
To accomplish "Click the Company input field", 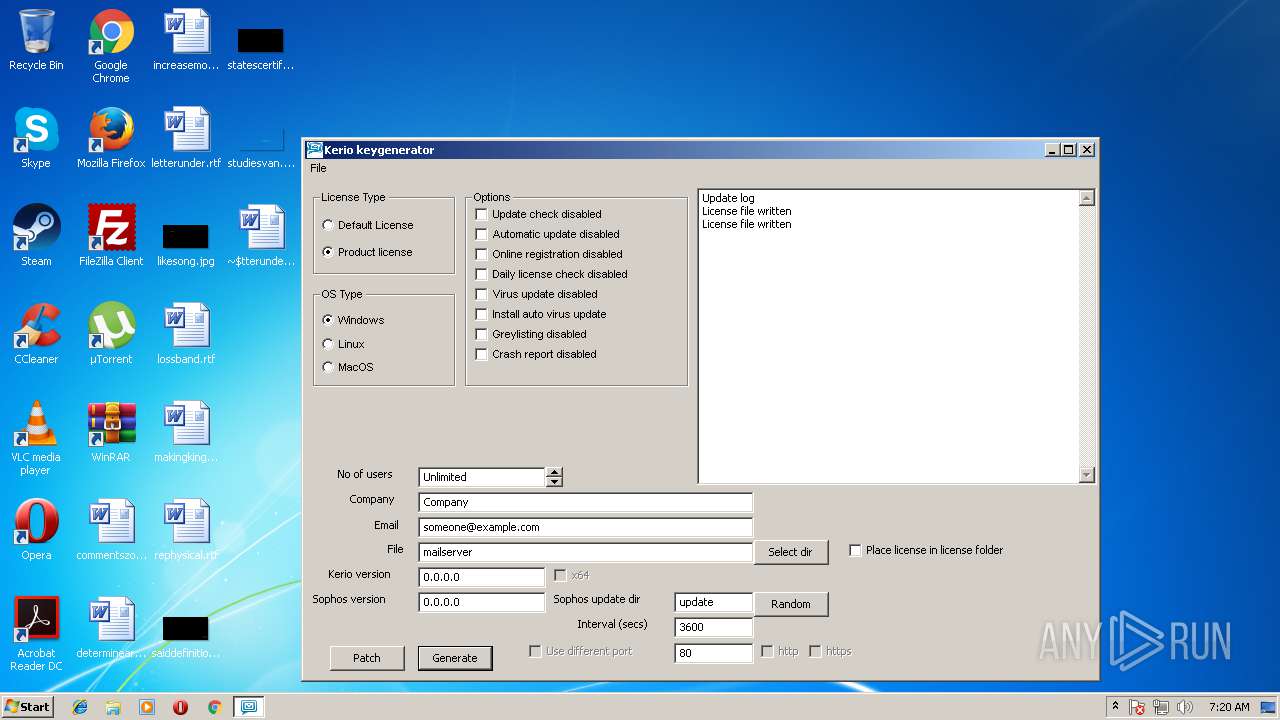I will click(585, 502).
